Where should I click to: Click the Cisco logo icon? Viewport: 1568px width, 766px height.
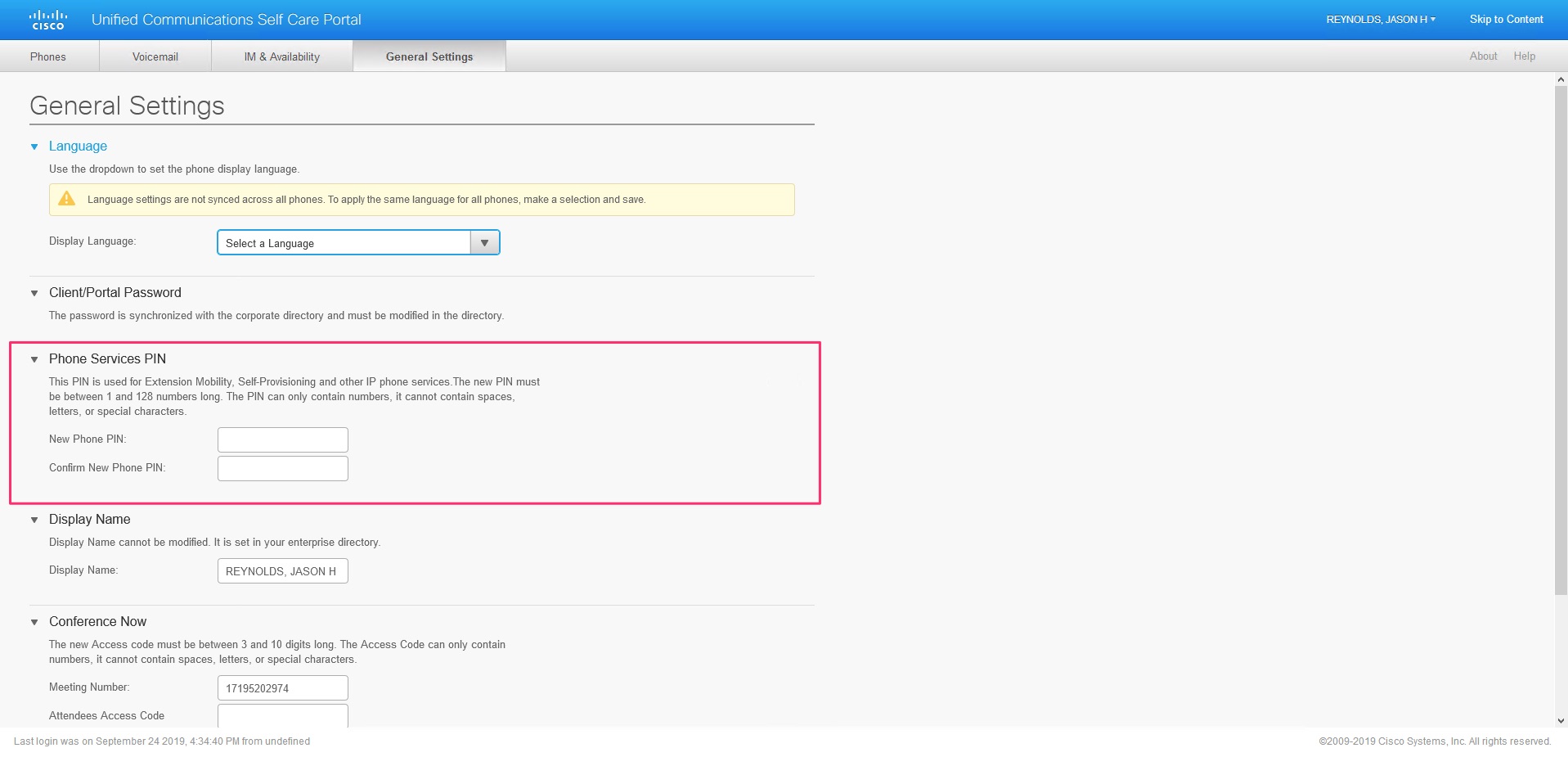(47, 20)
